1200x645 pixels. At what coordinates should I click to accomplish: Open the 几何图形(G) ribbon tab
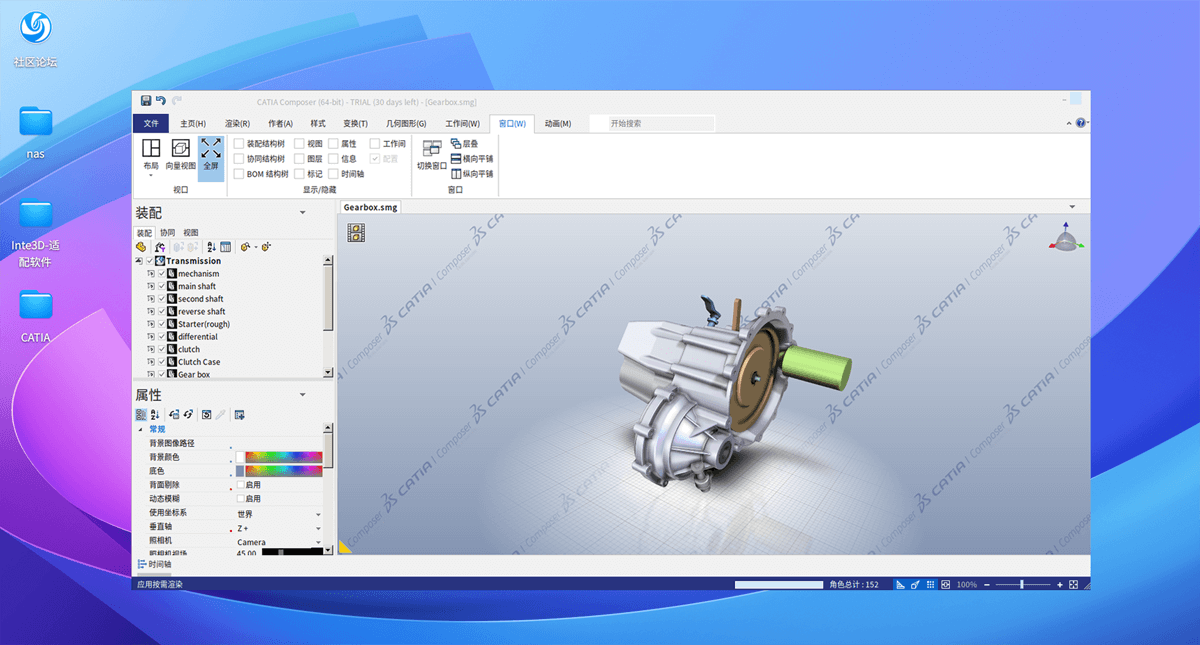[406, 124]
